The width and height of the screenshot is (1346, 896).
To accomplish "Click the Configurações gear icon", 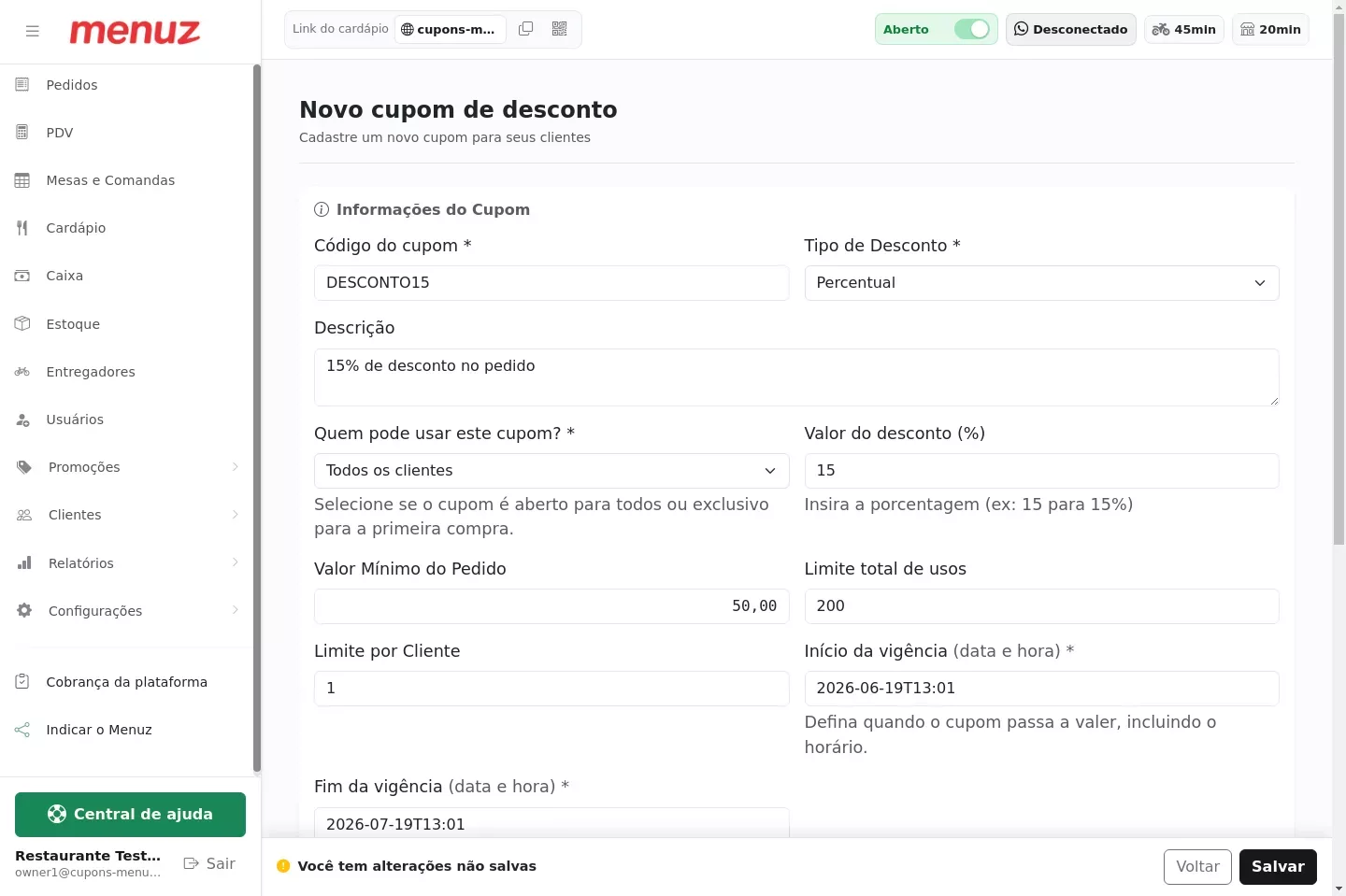I will pyautogui.click(x=24, y=611).
